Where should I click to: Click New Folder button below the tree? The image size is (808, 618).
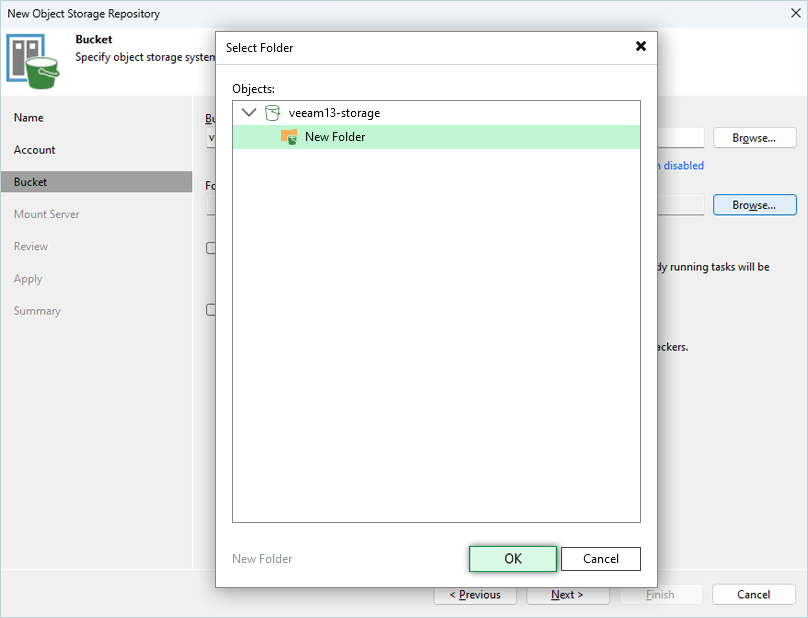(262, 559)
